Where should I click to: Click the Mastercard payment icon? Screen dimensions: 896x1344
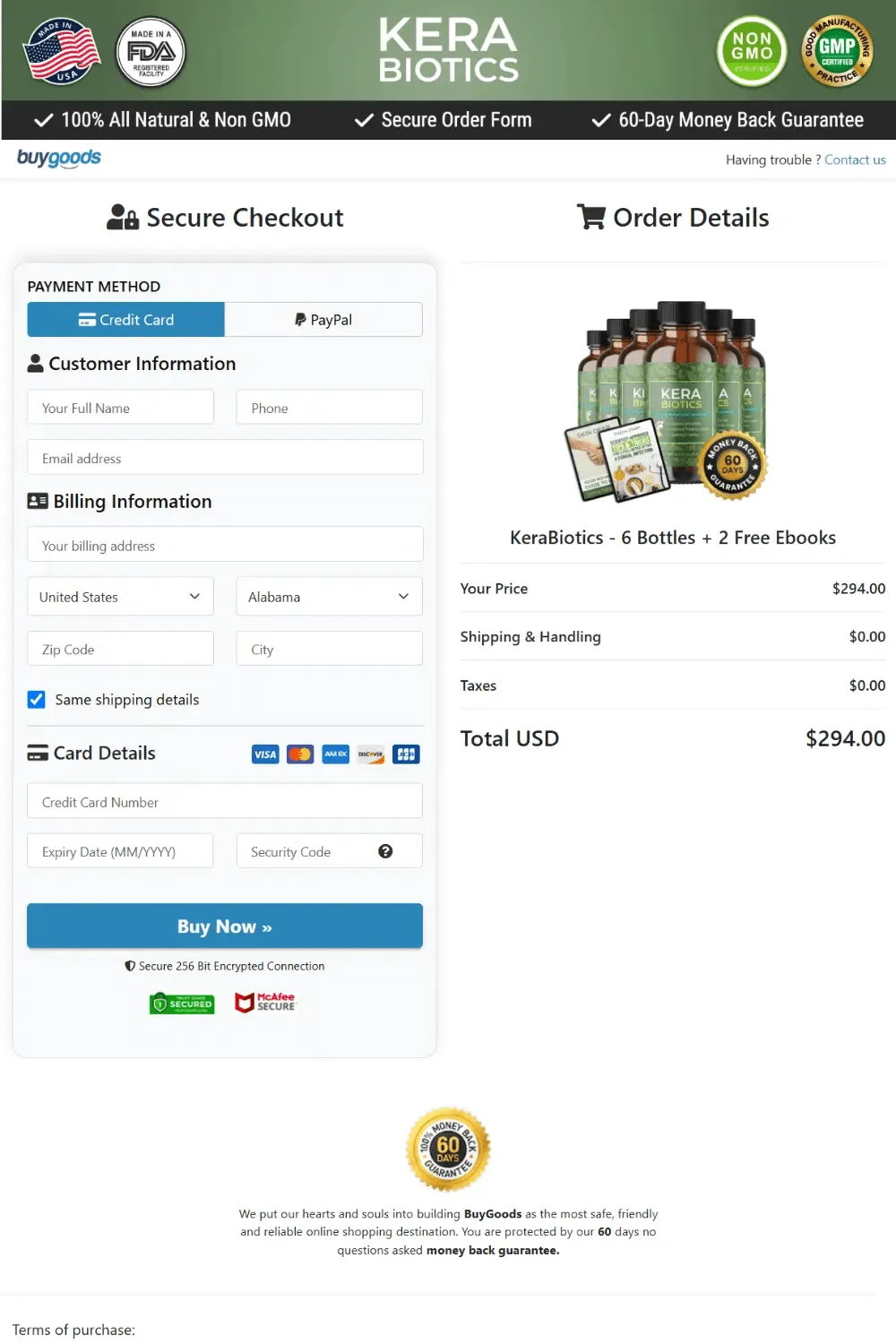pyautogui.click(x=299, y=754)
